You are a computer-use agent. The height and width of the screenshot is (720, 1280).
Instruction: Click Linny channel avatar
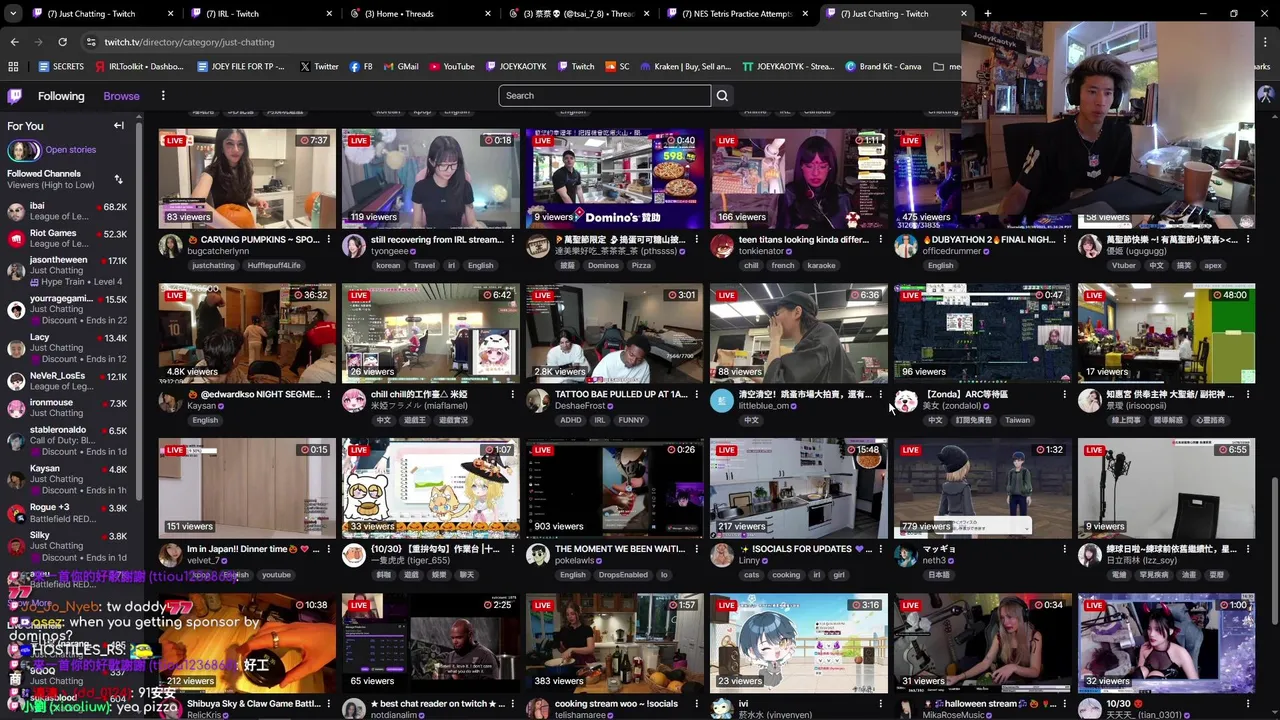pyautogui.click(x=722, y=556)
